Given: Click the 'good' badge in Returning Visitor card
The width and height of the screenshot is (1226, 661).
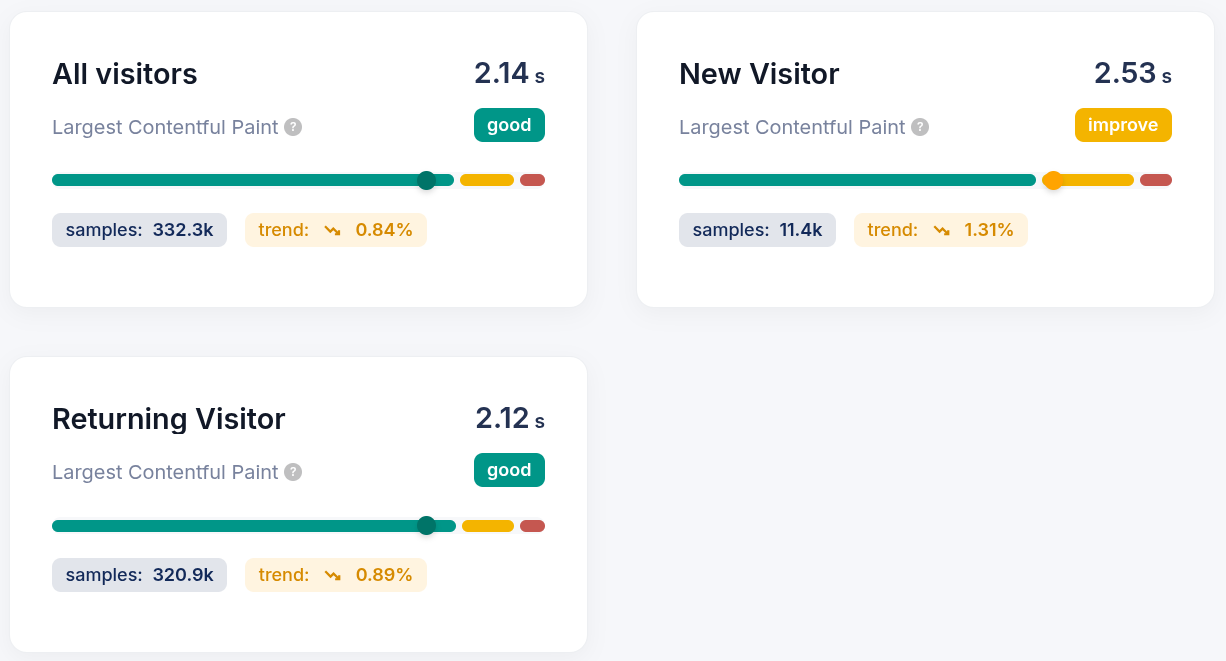Looking at the screenshot, I should click(x=509, y=470).
